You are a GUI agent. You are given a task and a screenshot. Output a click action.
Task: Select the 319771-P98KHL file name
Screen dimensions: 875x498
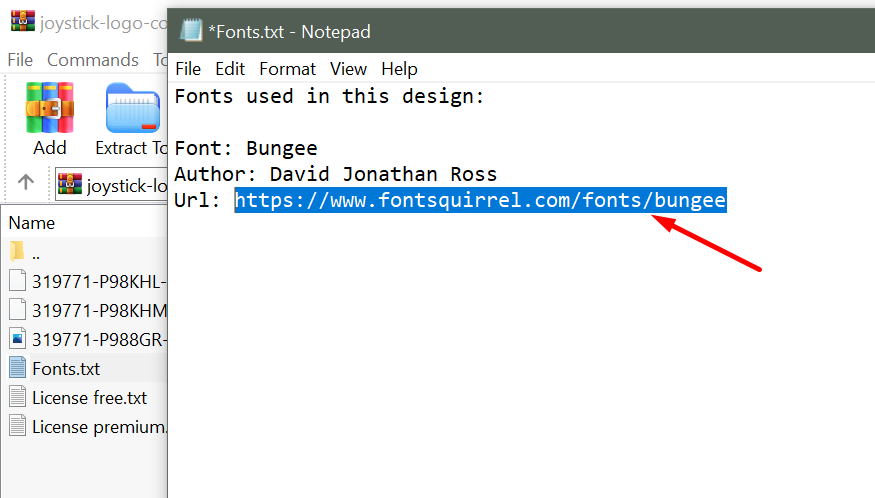(x=99, y=281)
